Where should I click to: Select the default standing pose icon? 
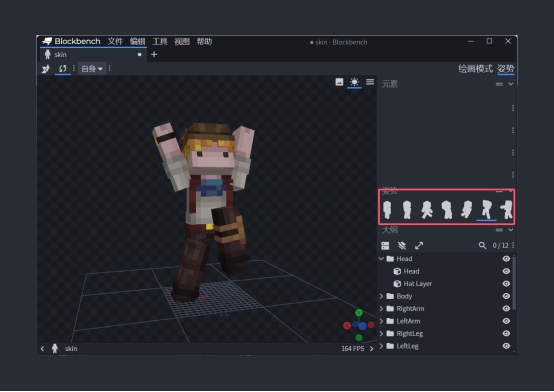[x=387, y=210]
